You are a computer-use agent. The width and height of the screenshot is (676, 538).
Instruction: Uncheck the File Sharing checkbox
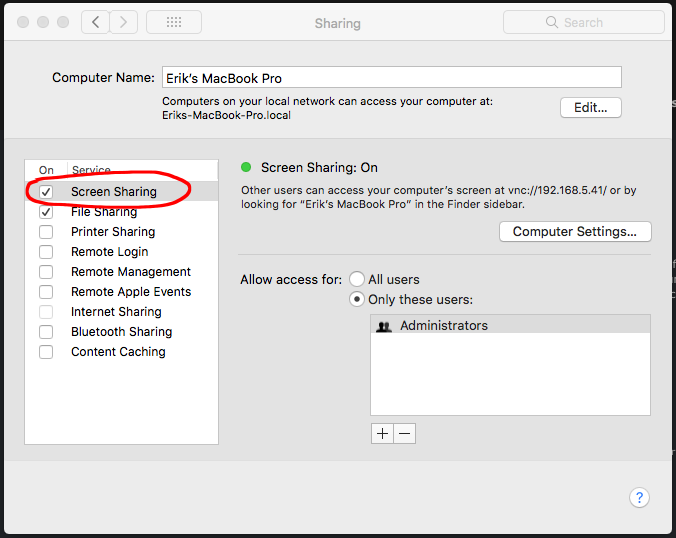[46, 212]
